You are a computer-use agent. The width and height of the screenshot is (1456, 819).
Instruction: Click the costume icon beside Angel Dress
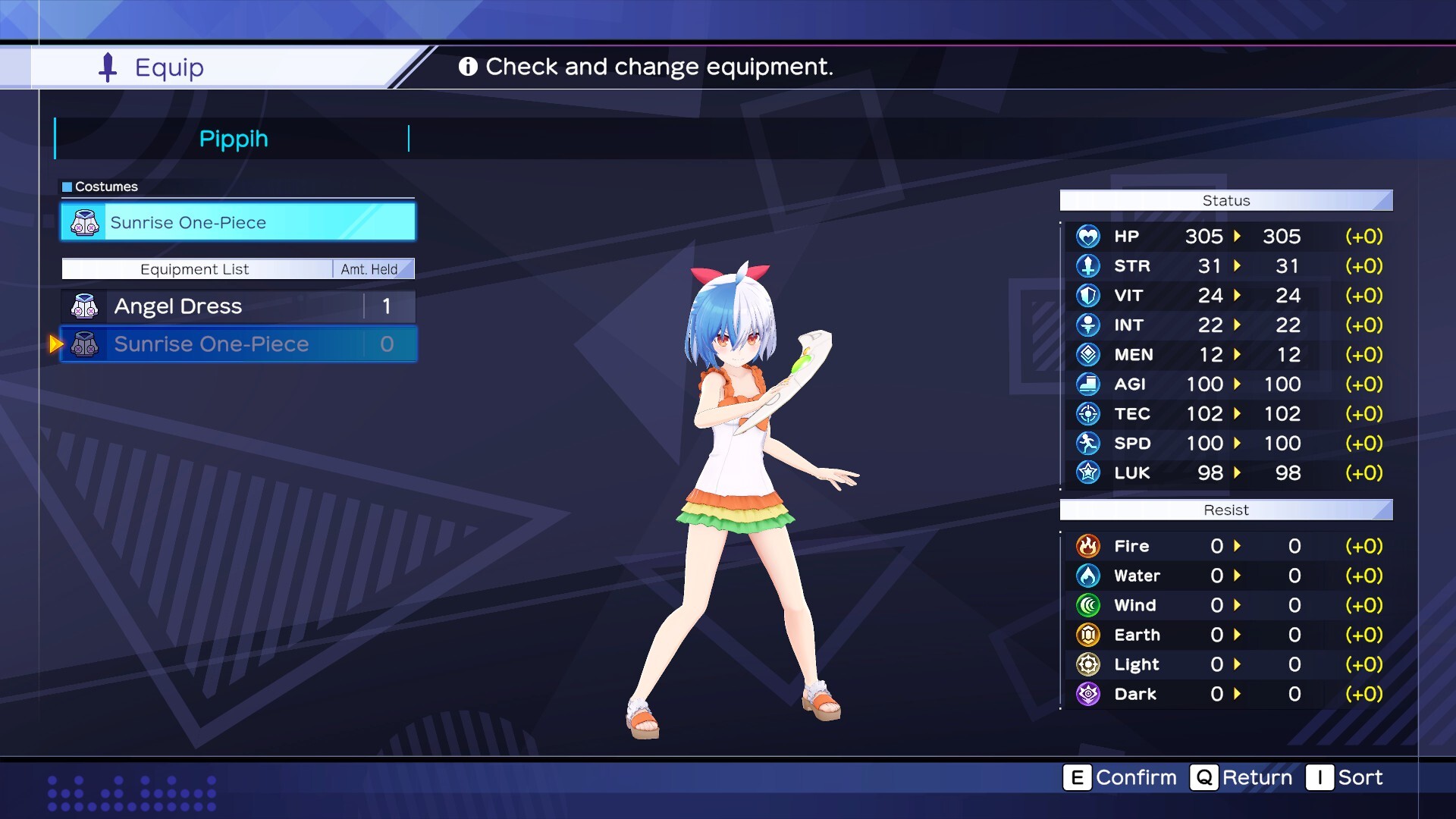86,306
